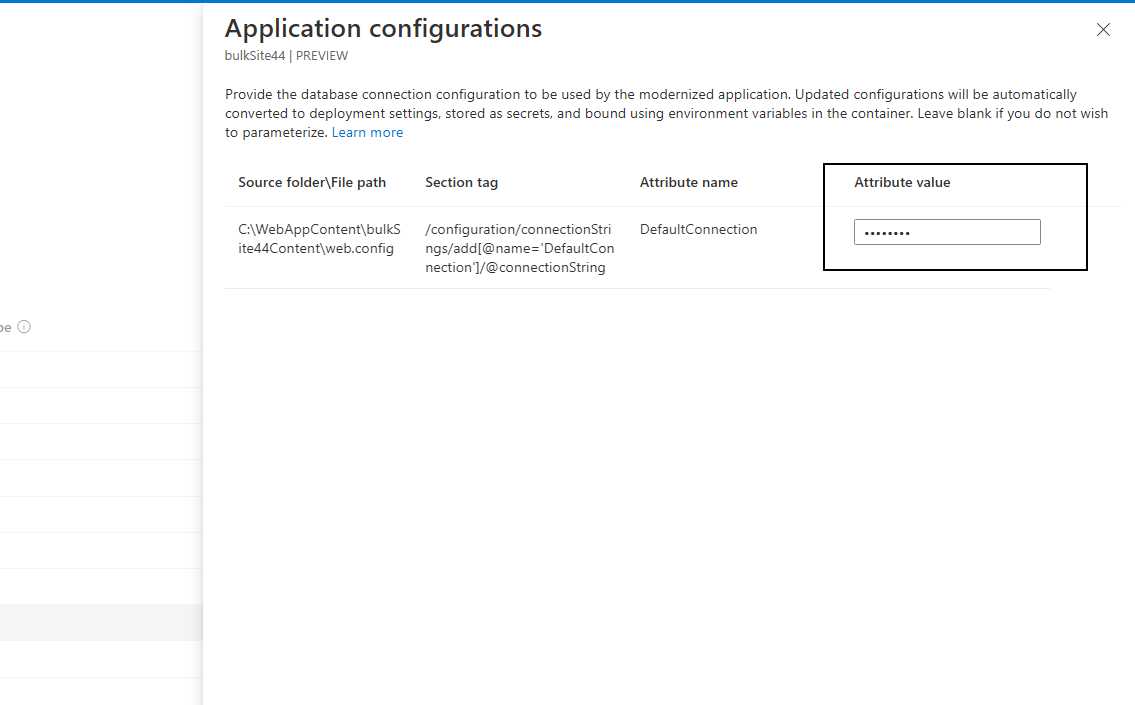
Task: Select the Source folder\File path column header
Action: [312, 182]
